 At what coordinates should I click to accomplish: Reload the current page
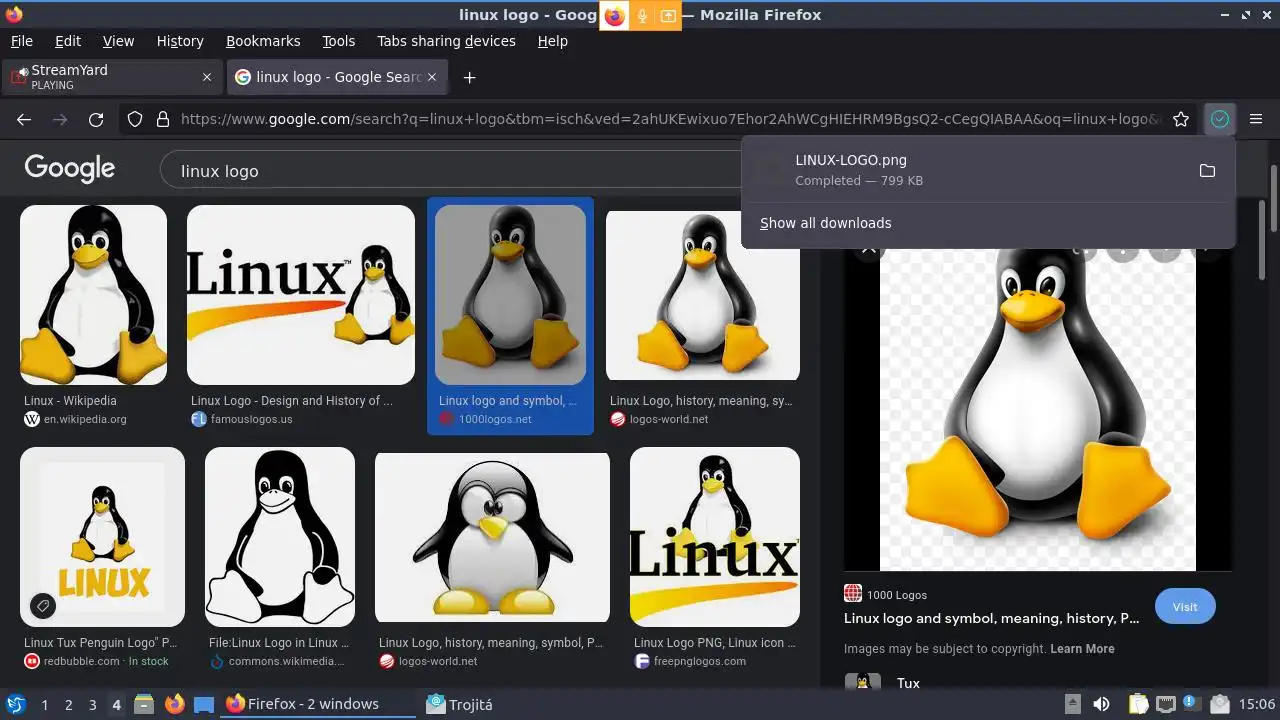[x=96, y=119]
